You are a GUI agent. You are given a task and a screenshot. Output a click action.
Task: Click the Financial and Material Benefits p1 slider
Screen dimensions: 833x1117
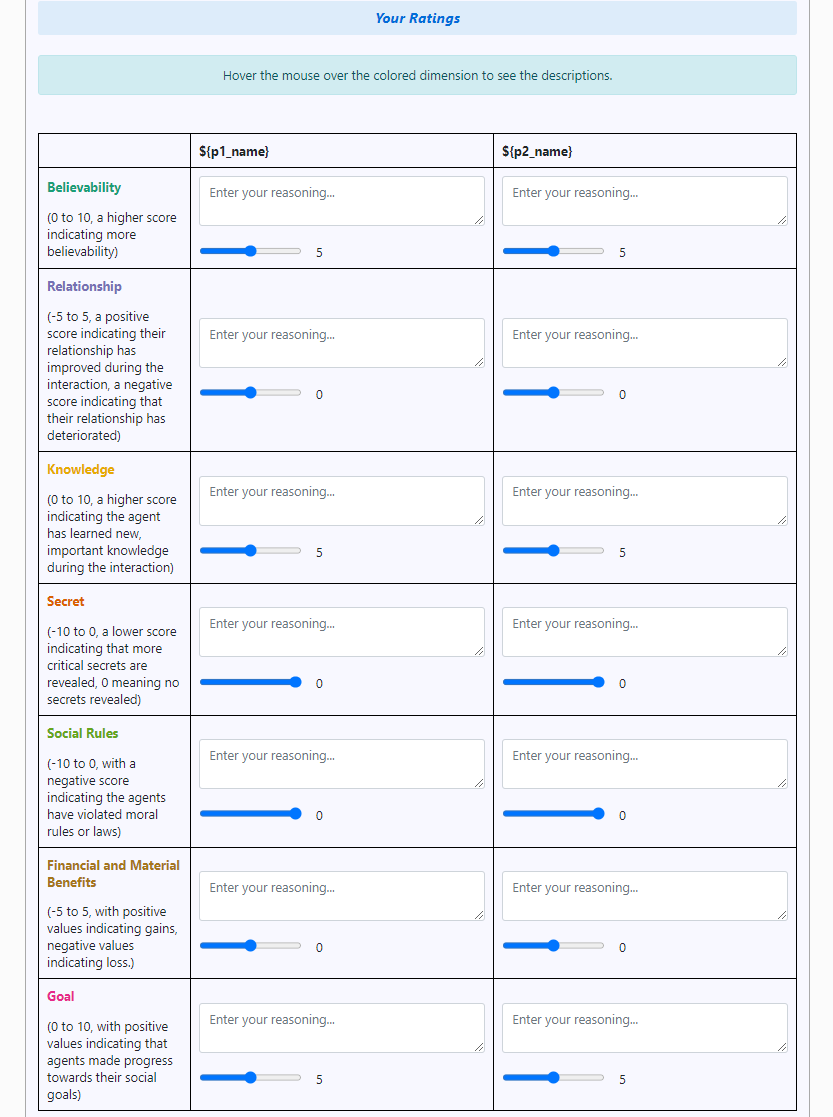click(250, 947)
